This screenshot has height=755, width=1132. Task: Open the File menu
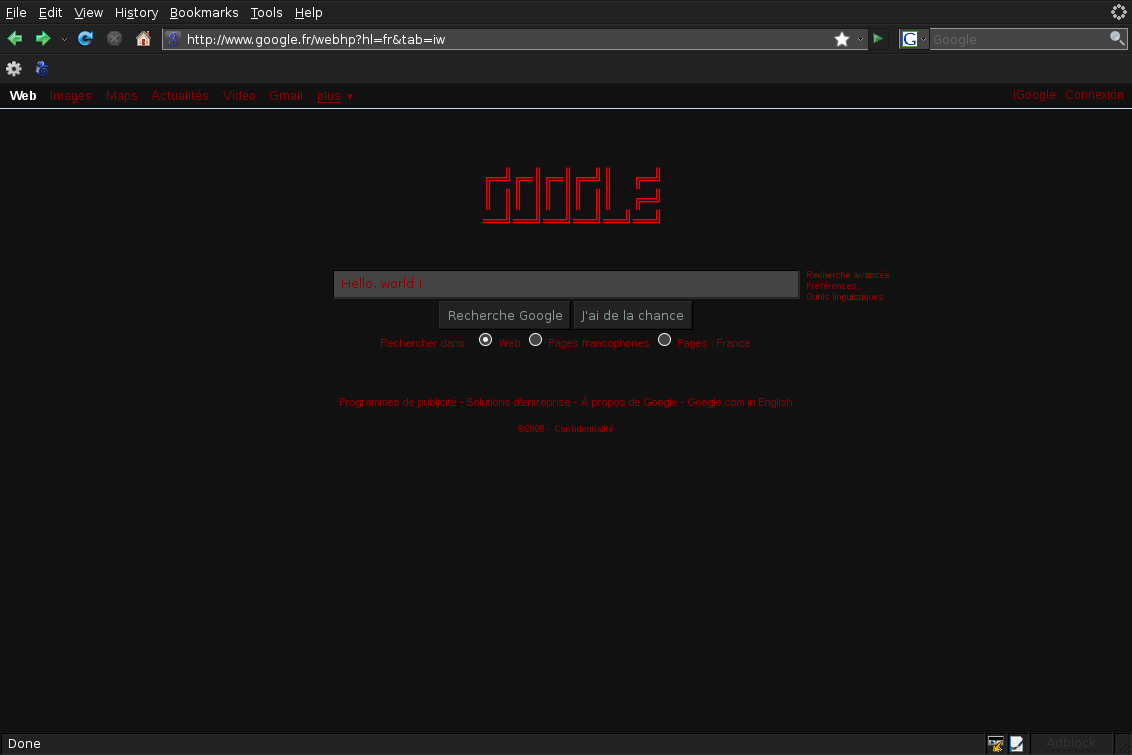click(x=16, y=12)
